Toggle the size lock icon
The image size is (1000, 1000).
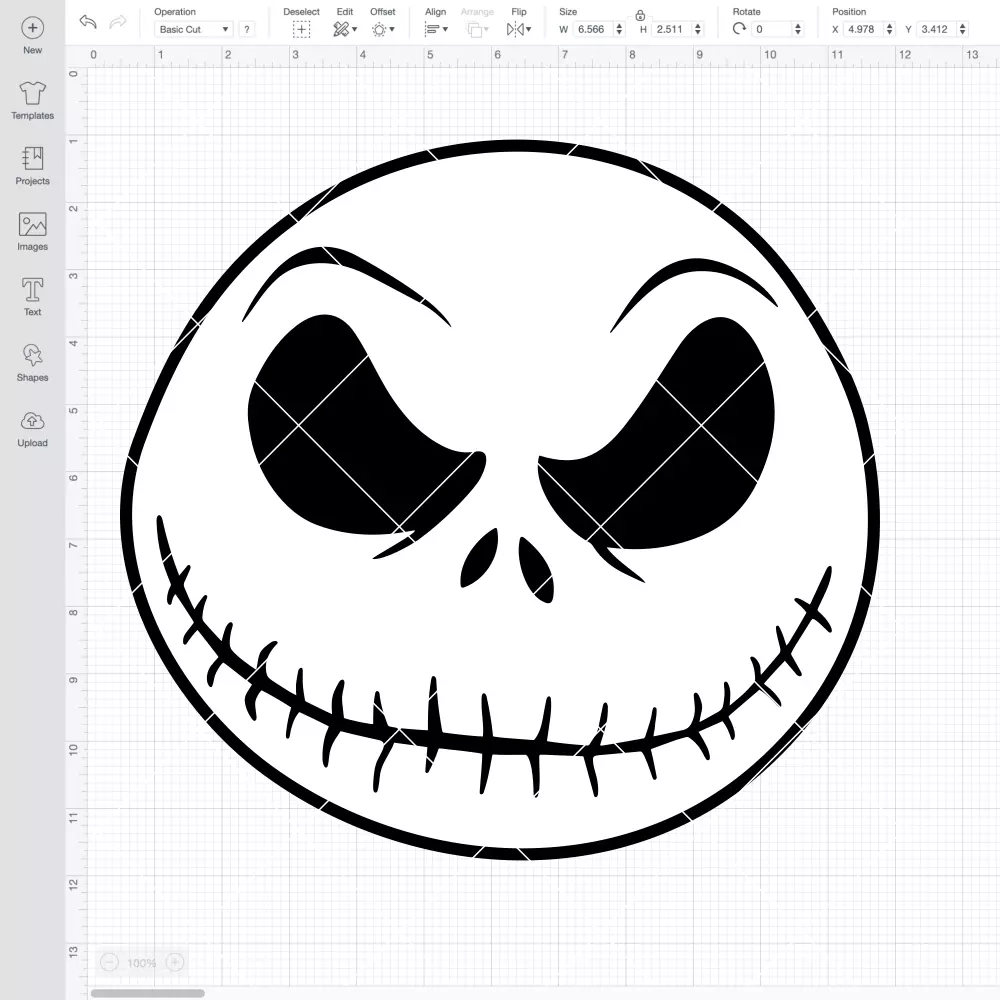640,15
